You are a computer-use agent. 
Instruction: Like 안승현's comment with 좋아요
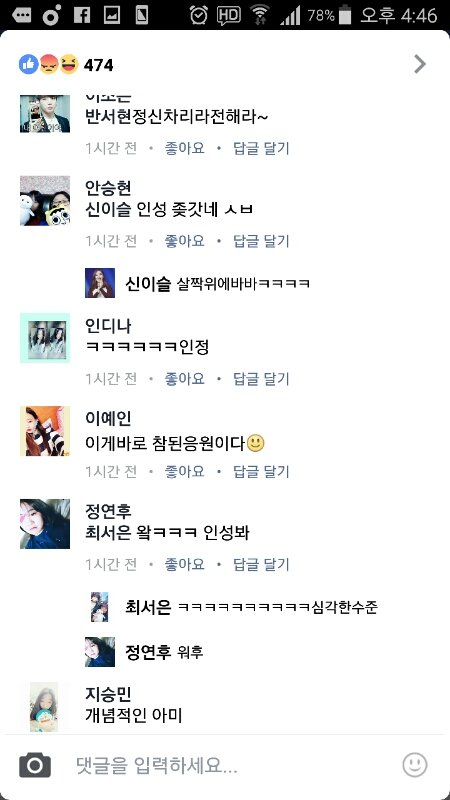tap(184, 240)
